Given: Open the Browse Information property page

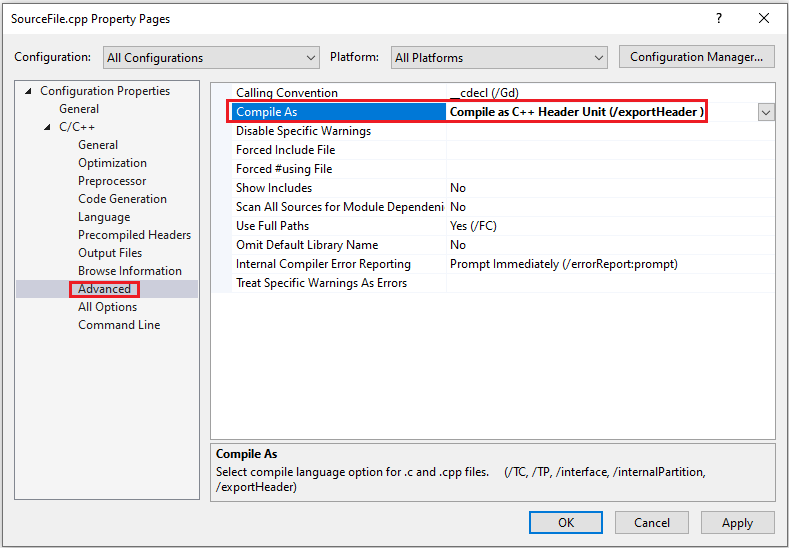Looking at the screenshot, I should (130, 271).
